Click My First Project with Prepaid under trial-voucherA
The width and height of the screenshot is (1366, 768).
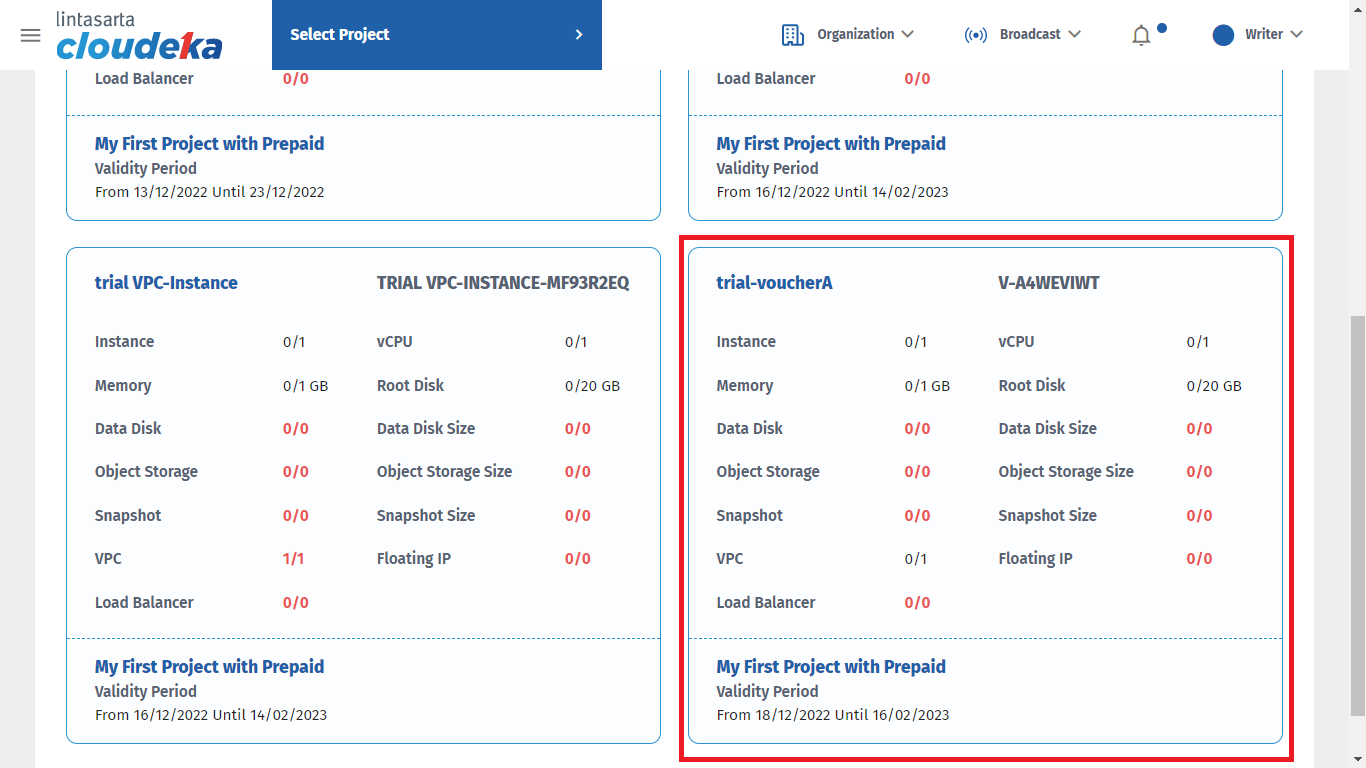point(831,667)
